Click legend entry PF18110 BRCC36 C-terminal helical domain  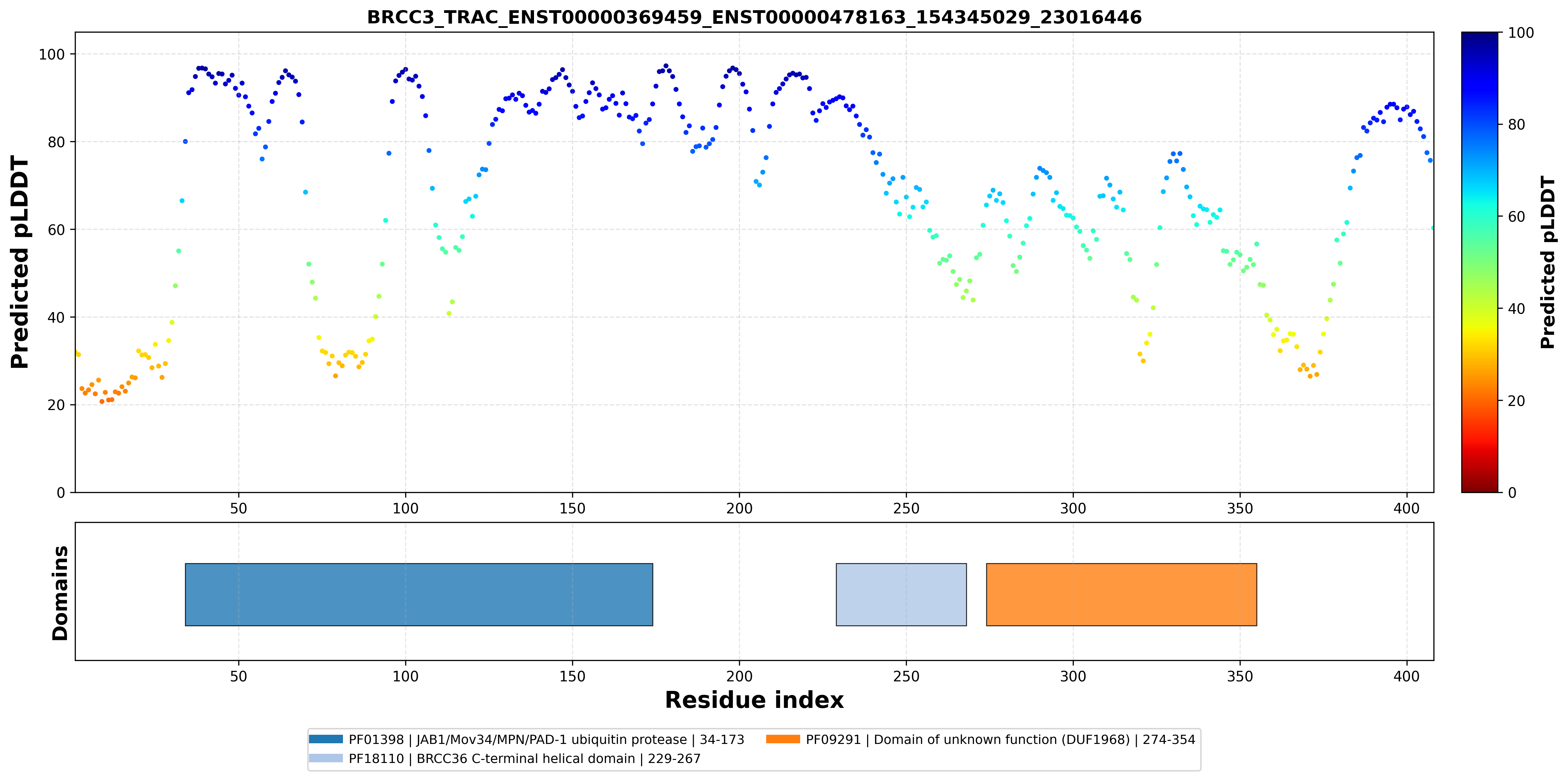pyautogui.click(x=524, y=759)
